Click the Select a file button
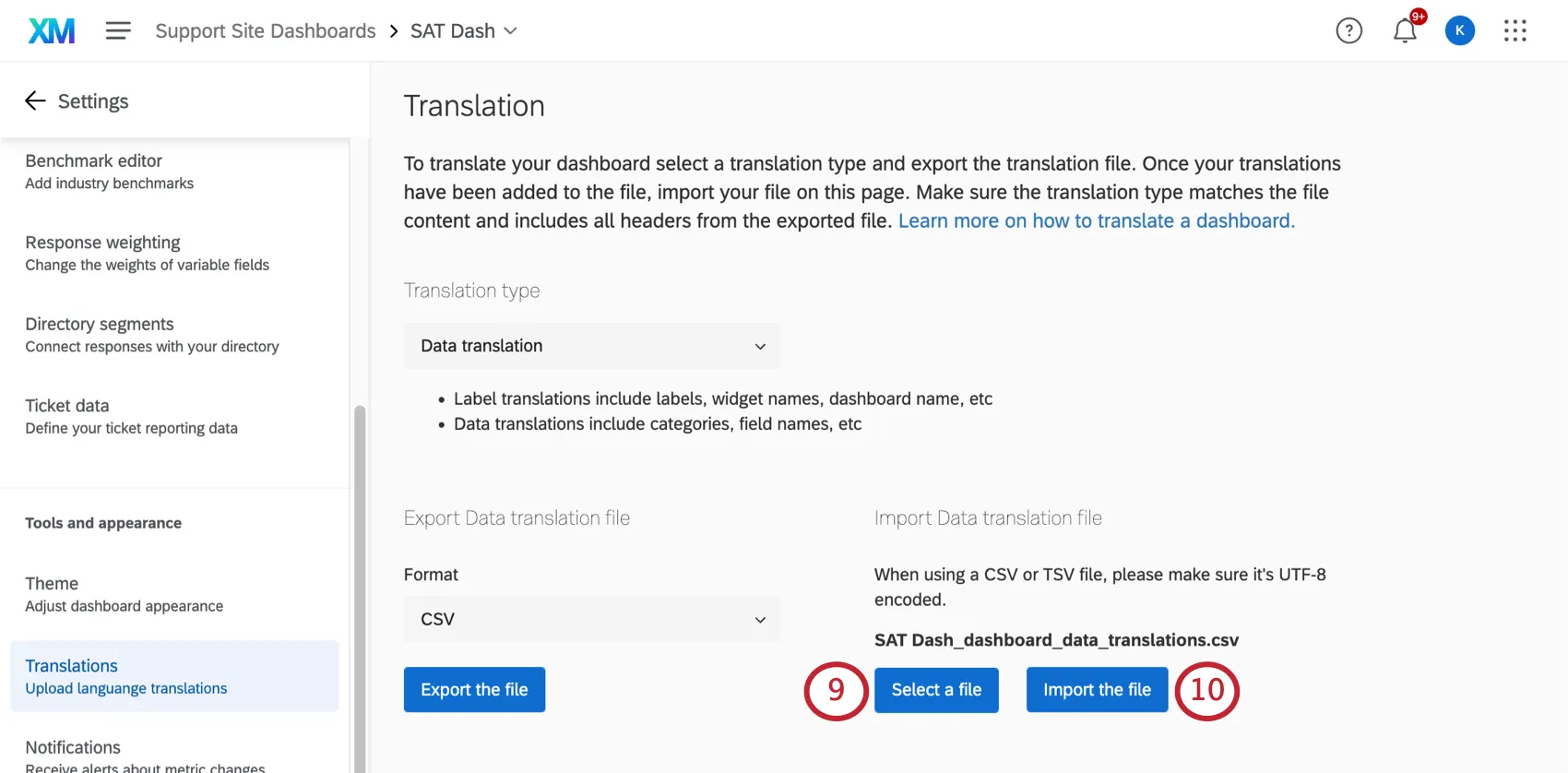 click(x=936, y=690)
